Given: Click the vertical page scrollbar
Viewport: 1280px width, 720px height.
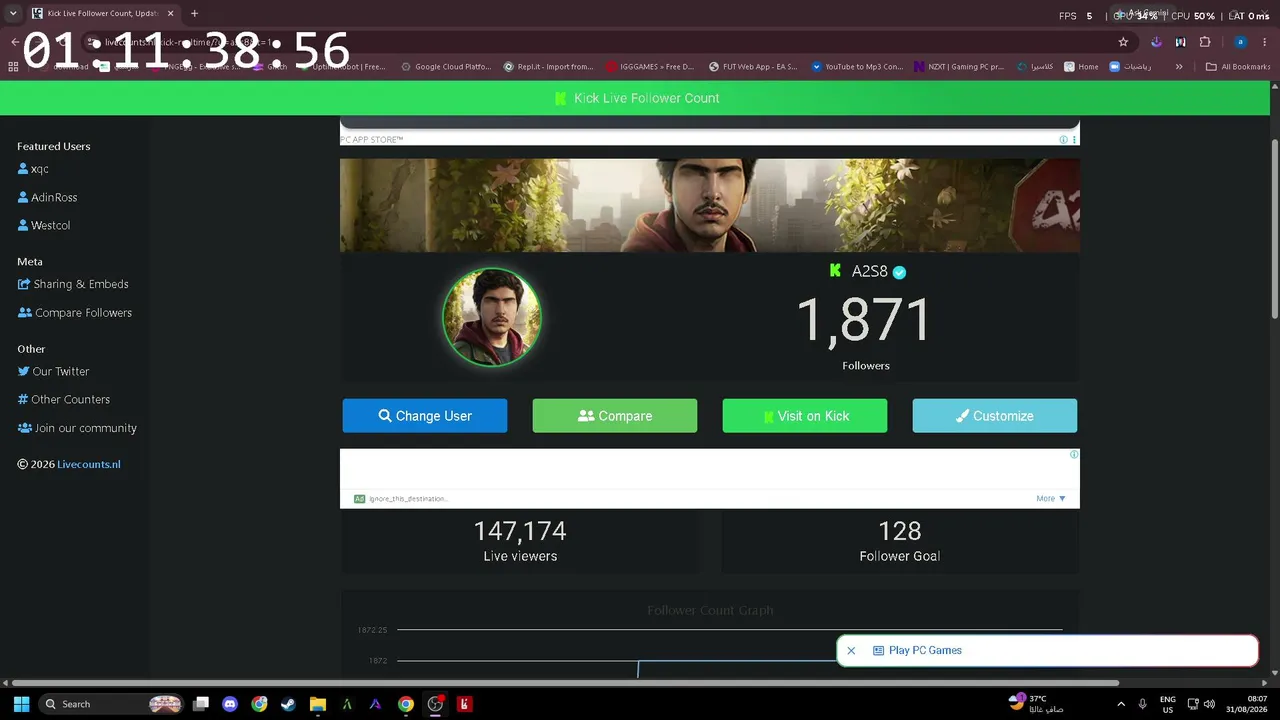Looking at the screenshot, I should click(x=1274, y=230).
